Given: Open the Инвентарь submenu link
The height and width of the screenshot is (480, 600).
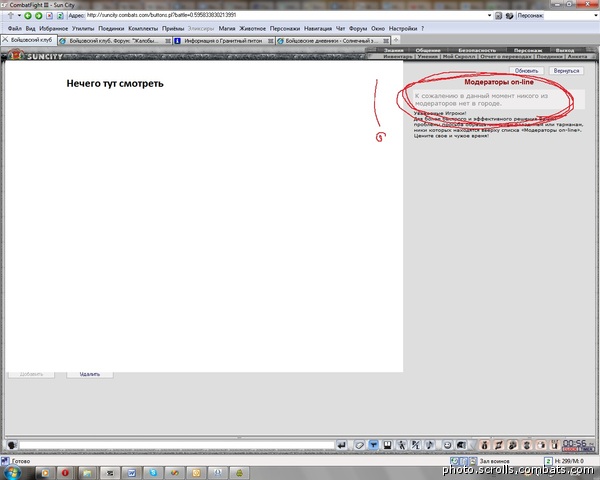Looking at the screenshot, I should coord(398,56).
